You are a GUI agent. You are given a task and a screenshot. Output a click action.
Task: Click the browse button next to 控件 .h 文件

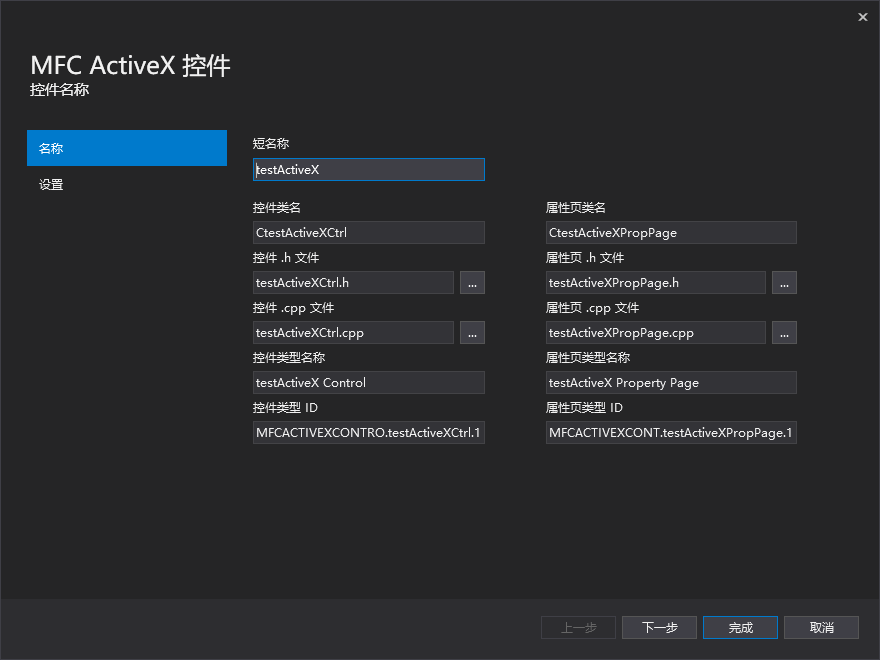pos(472,282)
